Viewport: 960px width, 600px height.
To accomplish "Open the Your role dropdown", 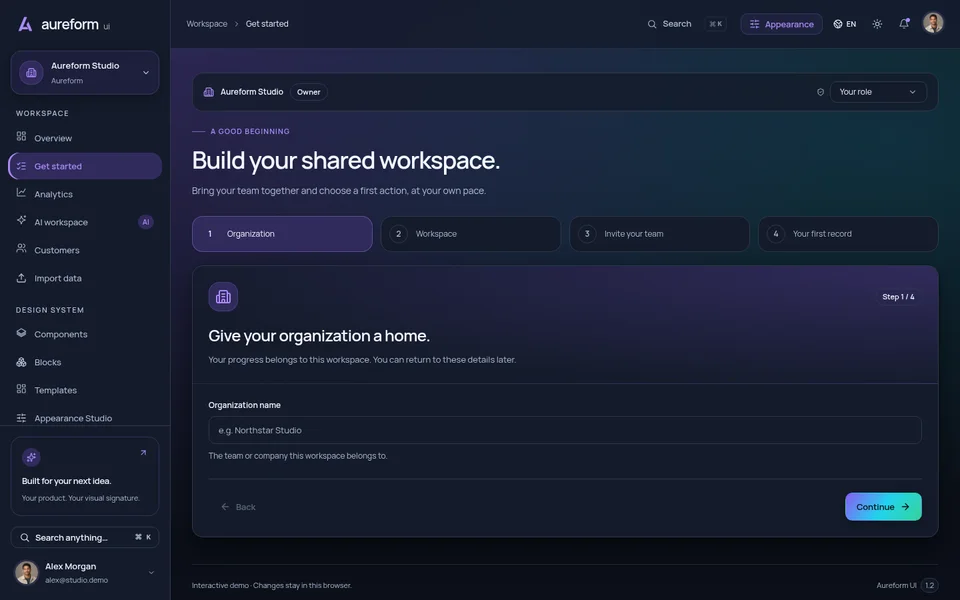I will [x=878, y=92].
